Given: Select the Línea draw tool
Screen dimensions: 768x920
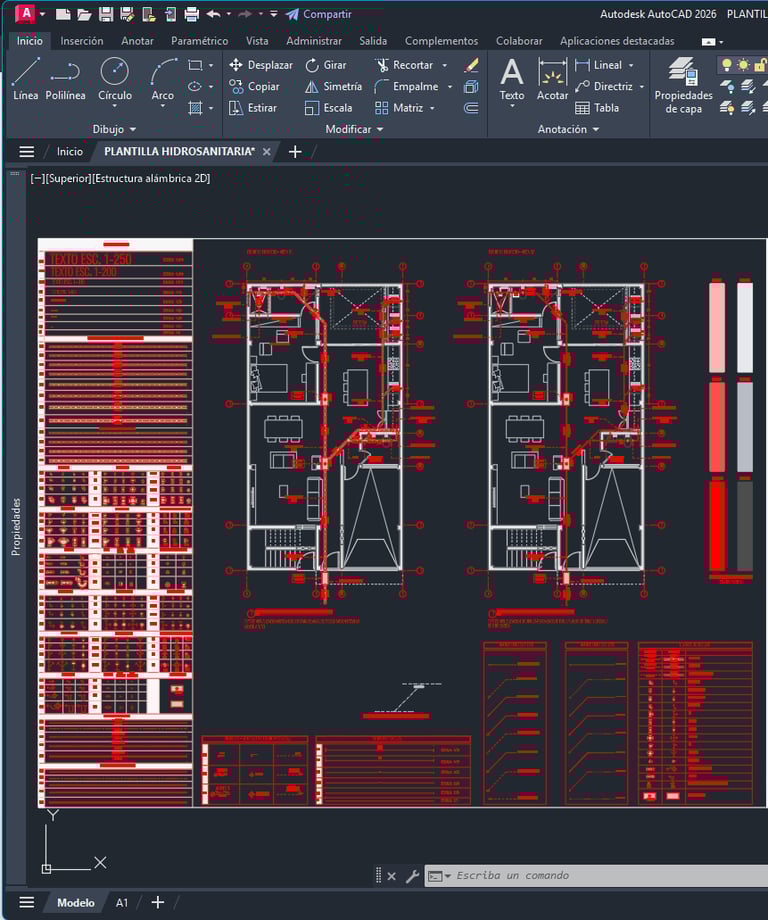Looking at the screenshot, I should point(26,79).
